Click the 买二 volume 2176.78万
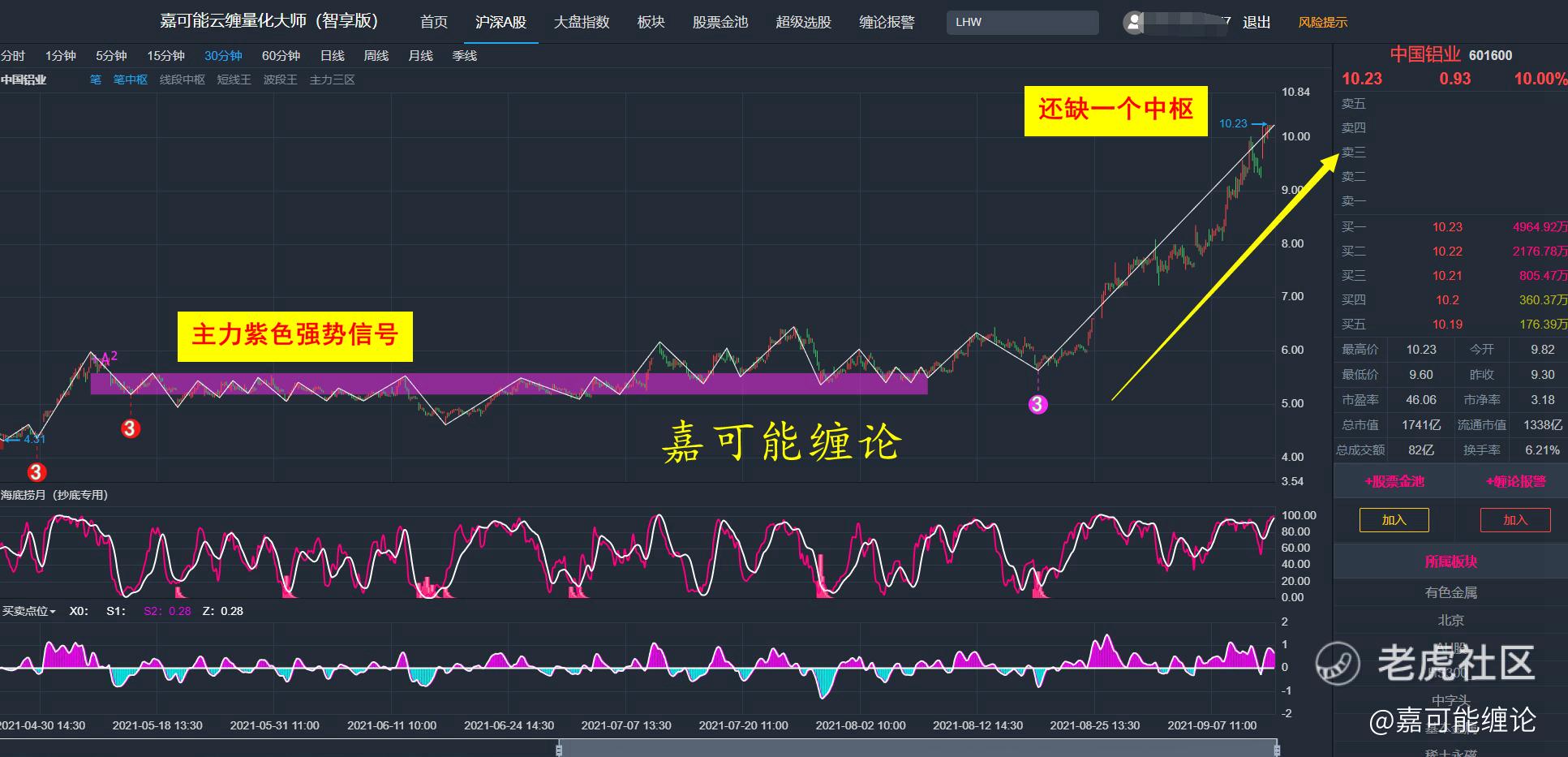 [x=1540, y=252]
